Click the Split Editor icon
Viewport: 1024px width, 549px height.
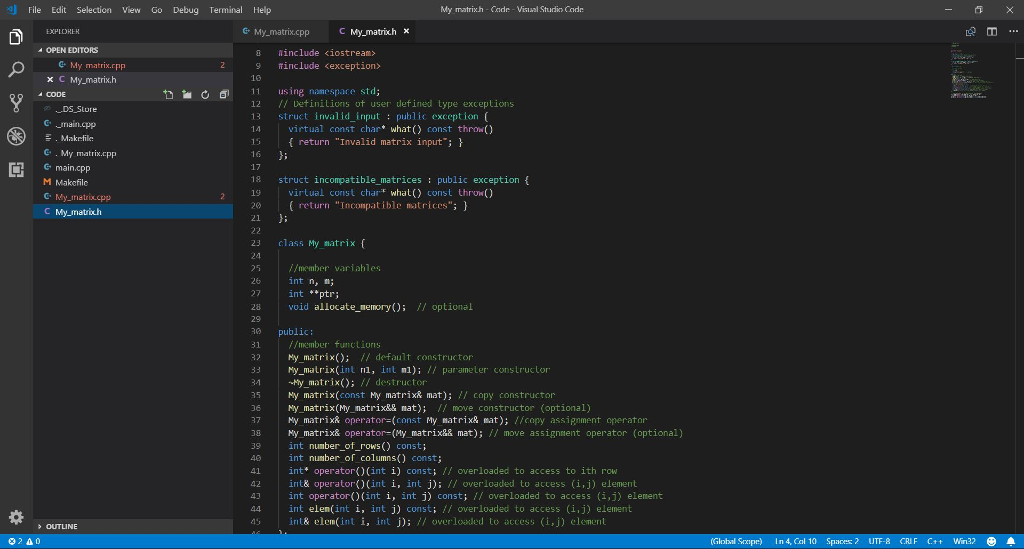(x=992, y=31)
